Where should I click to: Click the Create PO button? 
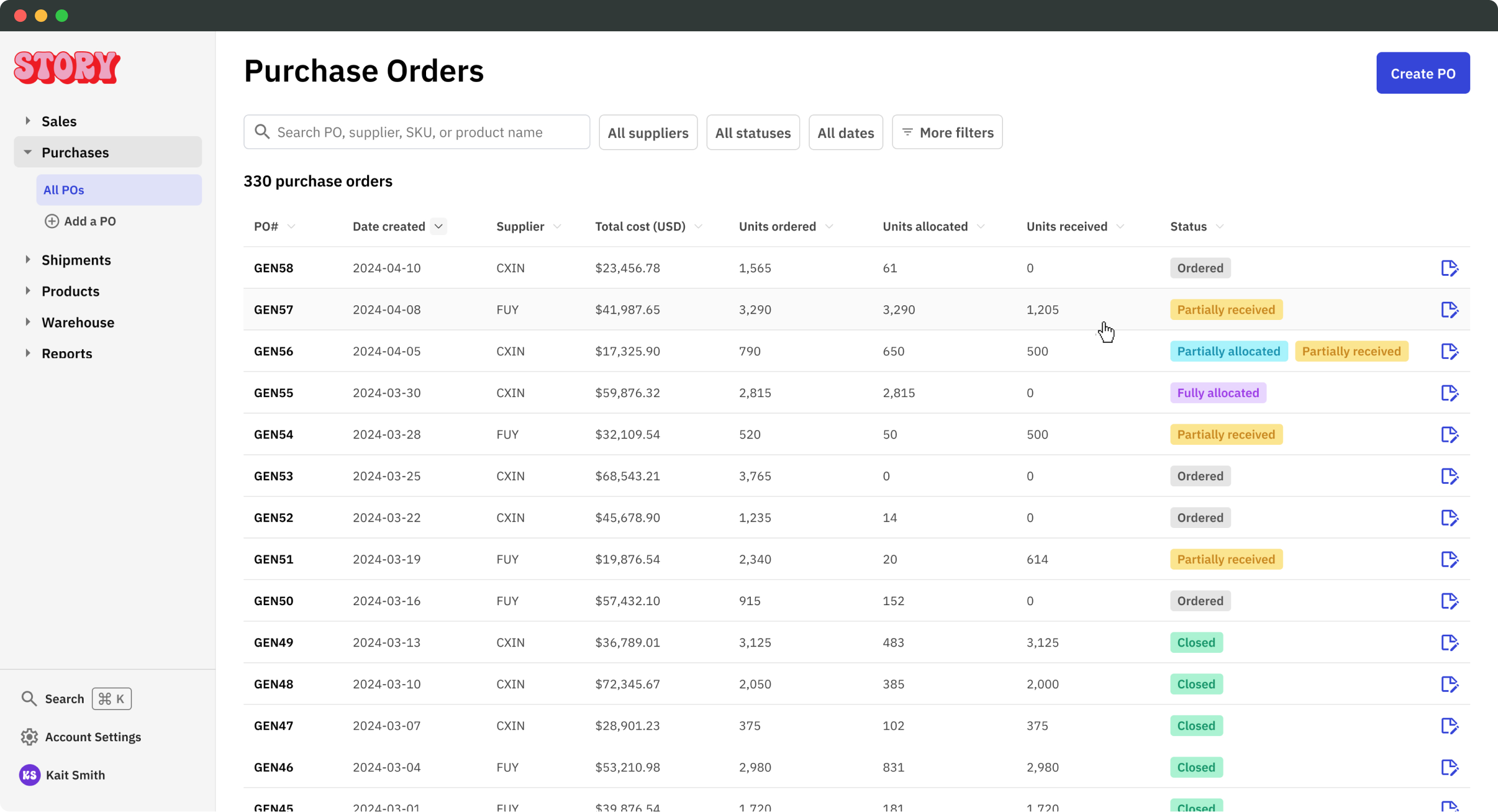[x=1423, y=73]
